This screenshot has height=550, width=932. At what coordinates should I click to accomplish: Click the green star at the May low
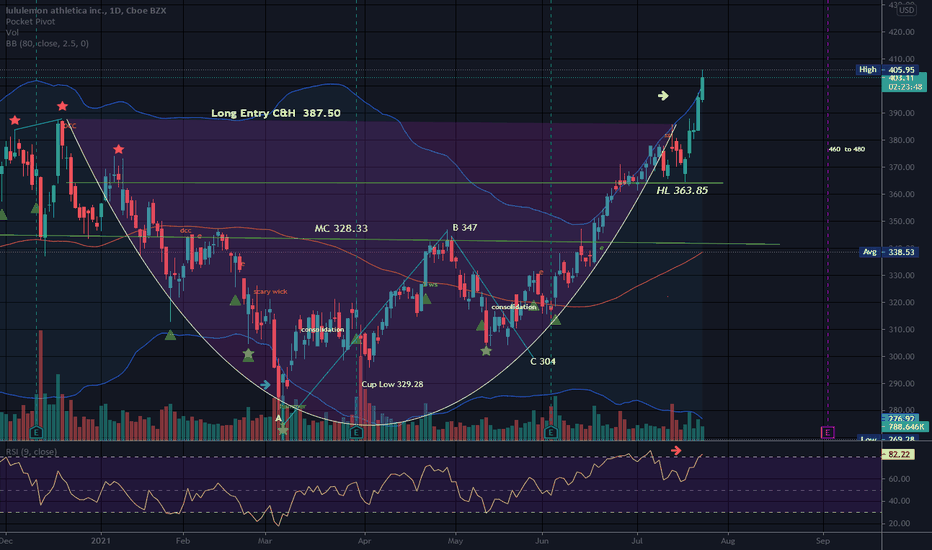click(486, 351)
